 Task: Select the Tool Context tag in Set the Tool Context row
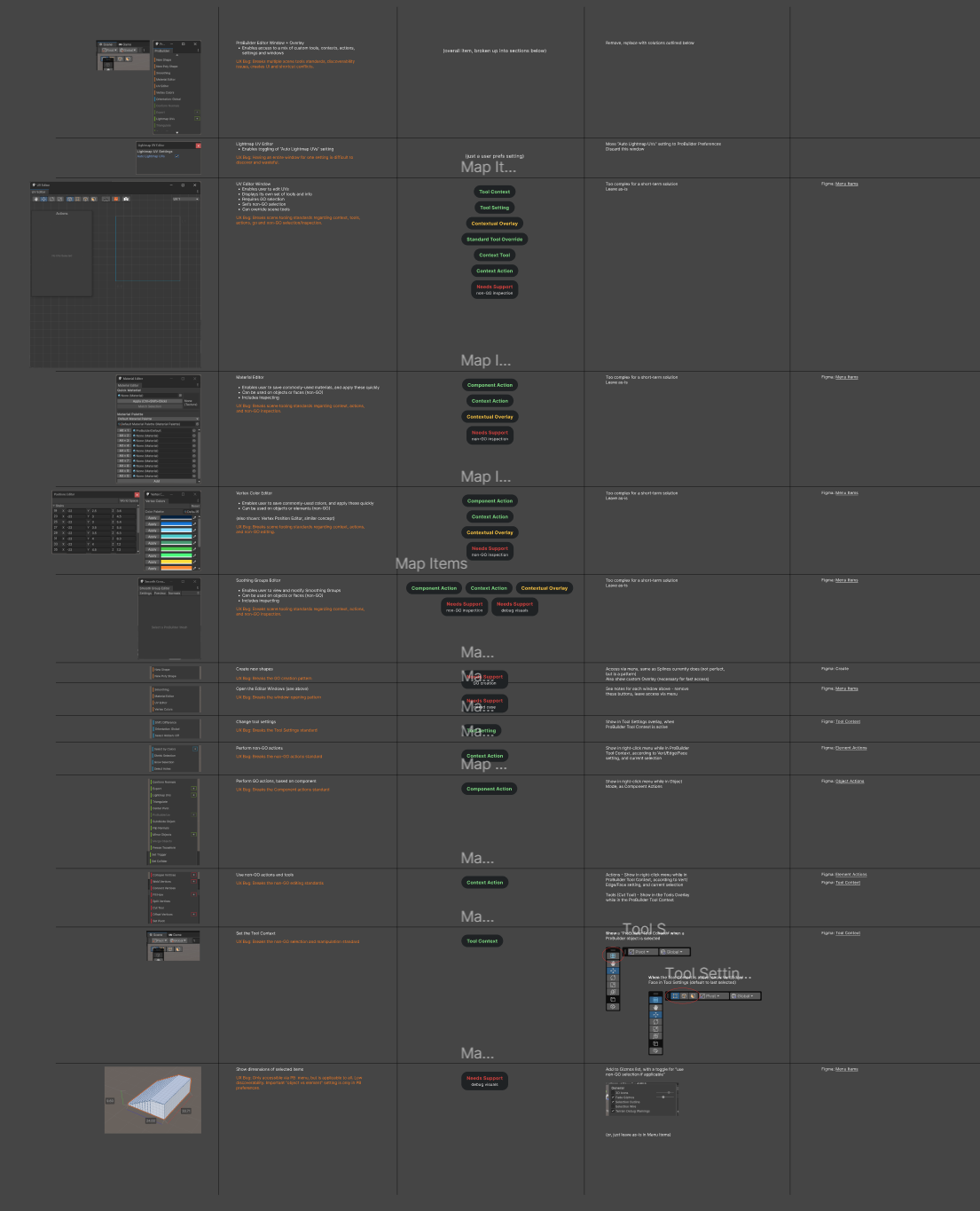point(482,941)
